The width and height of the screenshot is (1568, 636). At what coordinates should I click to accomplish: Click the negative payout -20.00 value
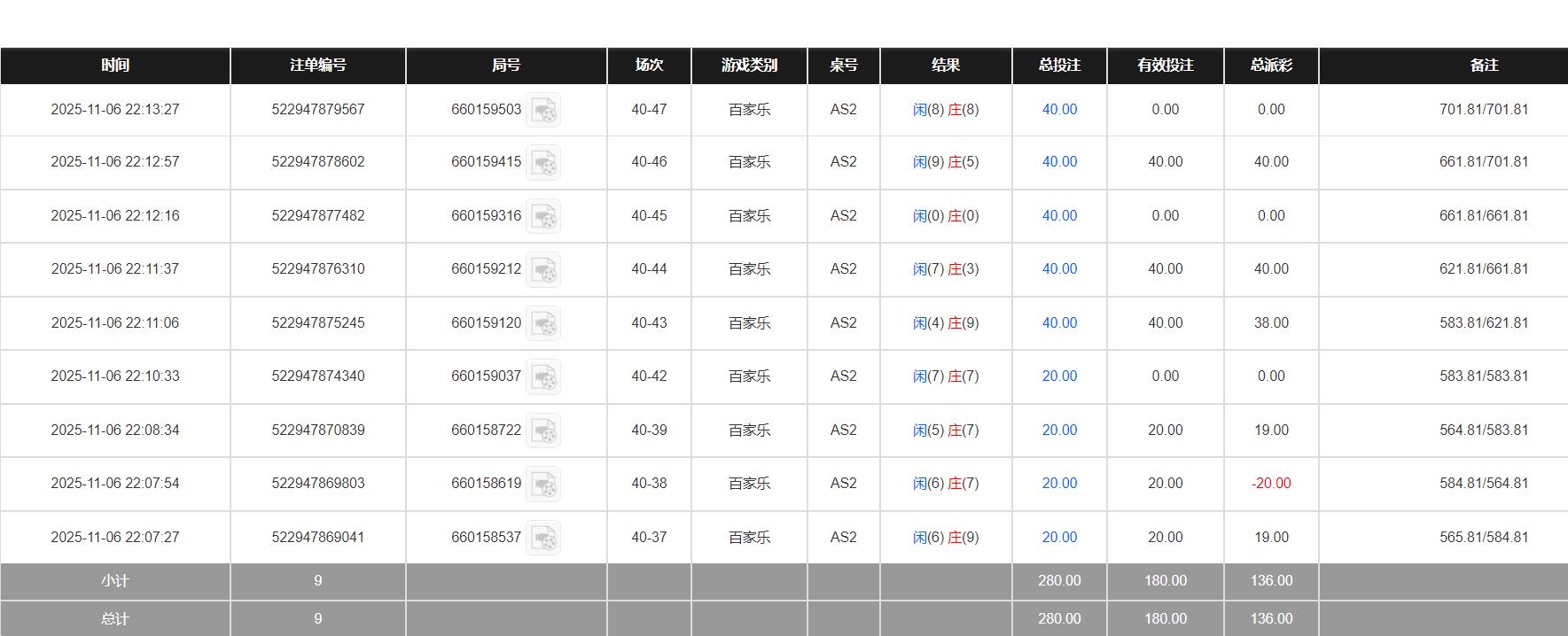[1271, 484]
